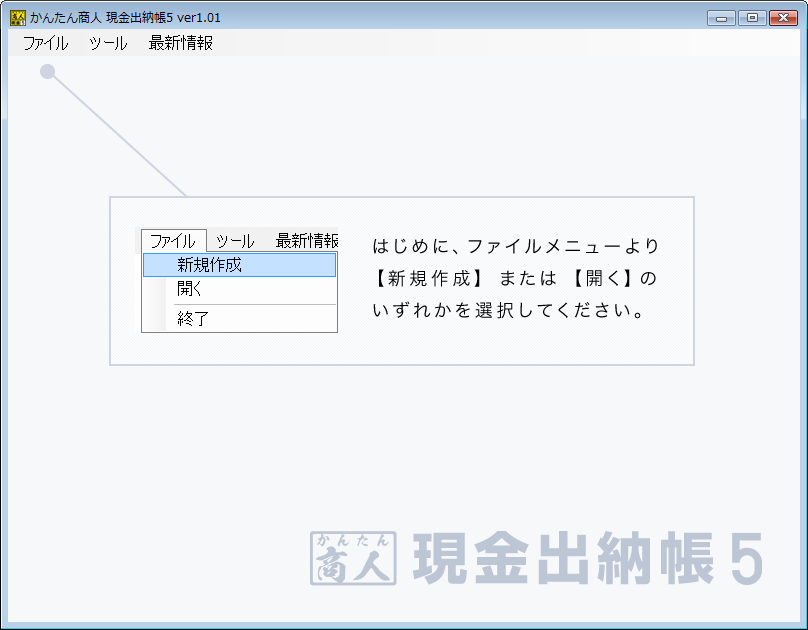
Task: Maximize the 現金出納帳5 window
Action: click(752, 18)
